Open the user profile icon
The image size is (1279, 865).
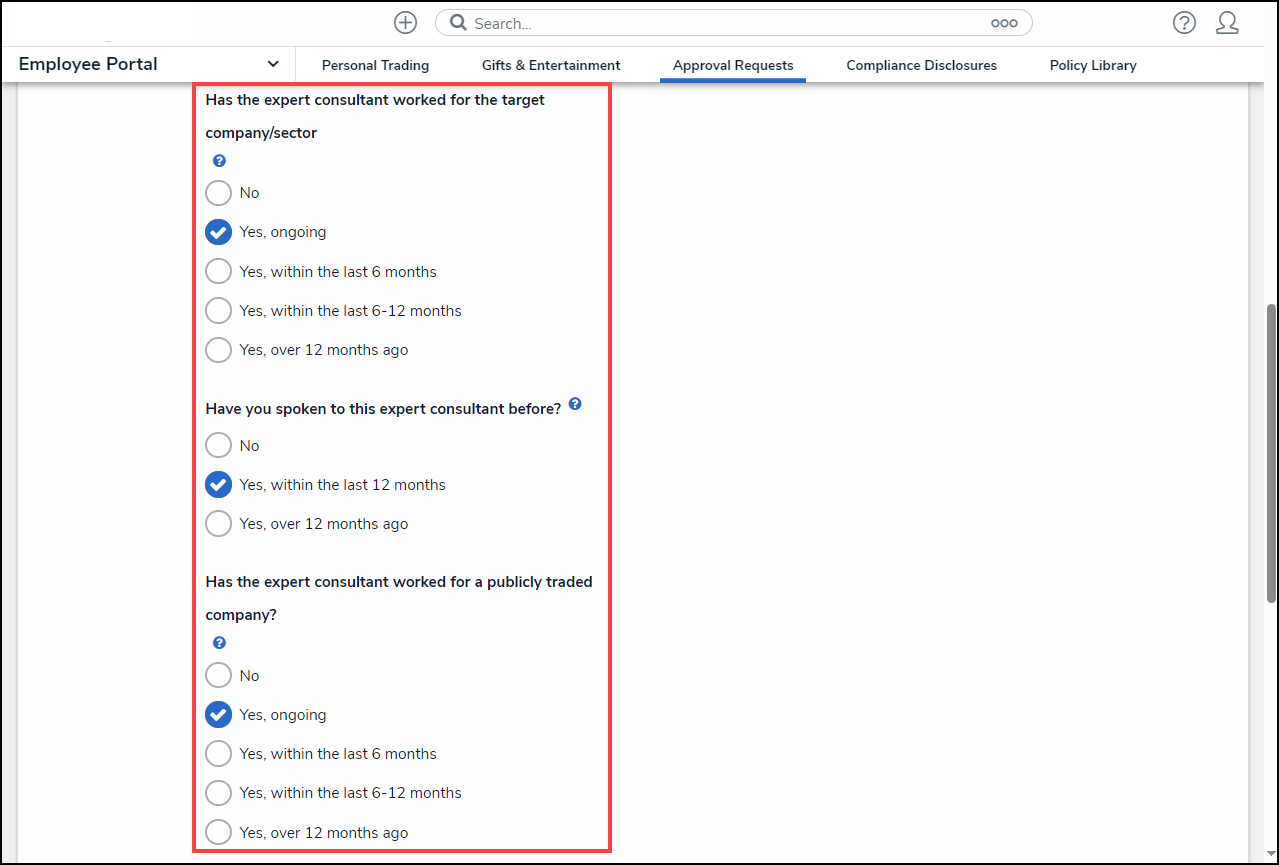(x=1227, y=23)
